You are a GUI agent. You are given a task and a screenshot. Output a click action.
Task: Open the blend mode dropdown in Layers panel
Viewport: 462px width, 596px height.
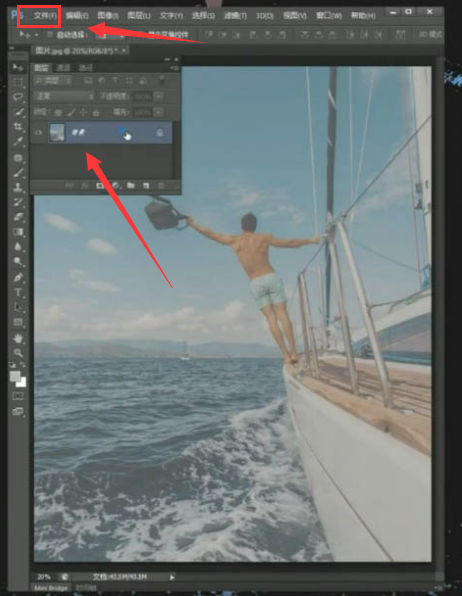coord(64,97)
